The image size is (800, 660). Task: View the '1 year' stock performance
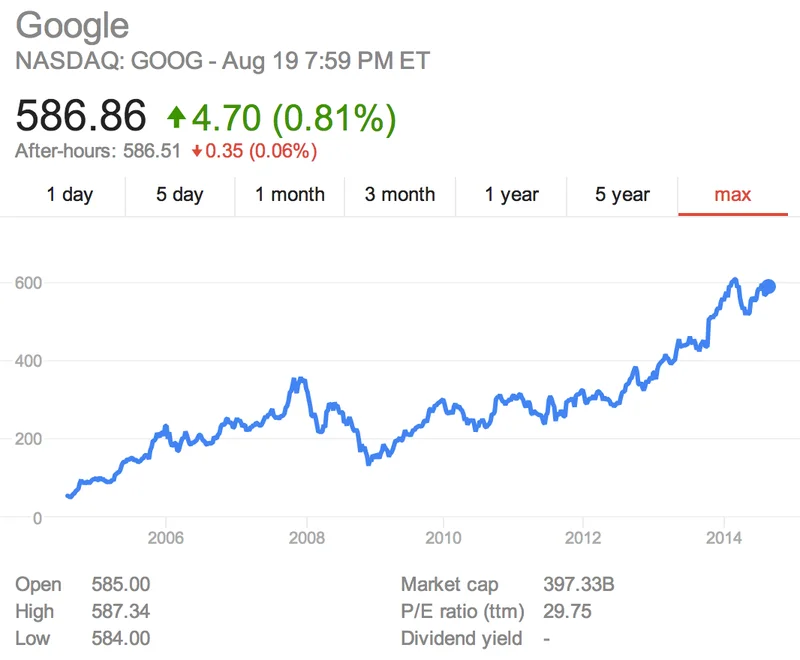[x=511, y=195]
